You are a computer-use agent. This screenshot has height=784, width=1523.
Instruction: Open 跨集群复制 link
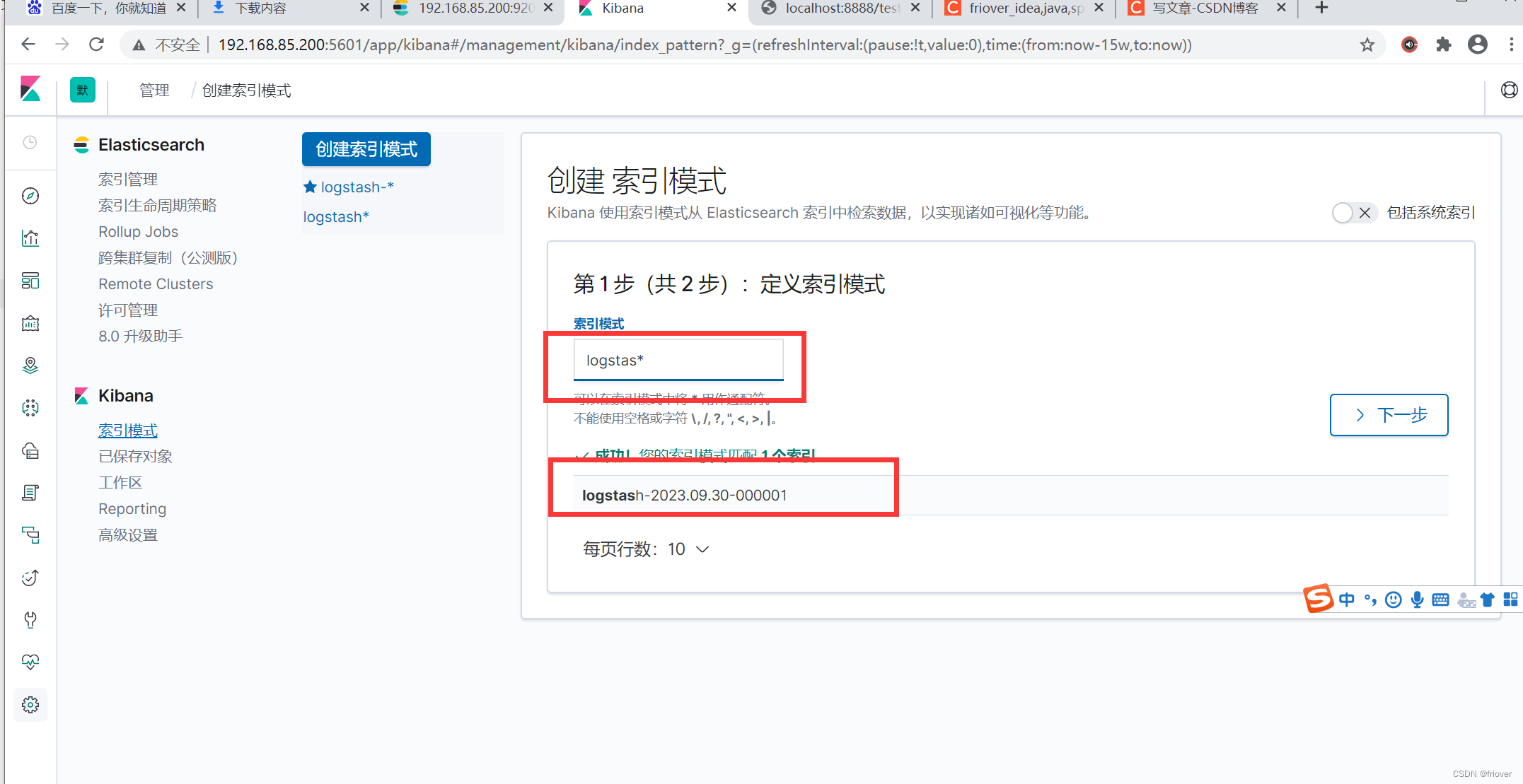[x=168, y=258]
